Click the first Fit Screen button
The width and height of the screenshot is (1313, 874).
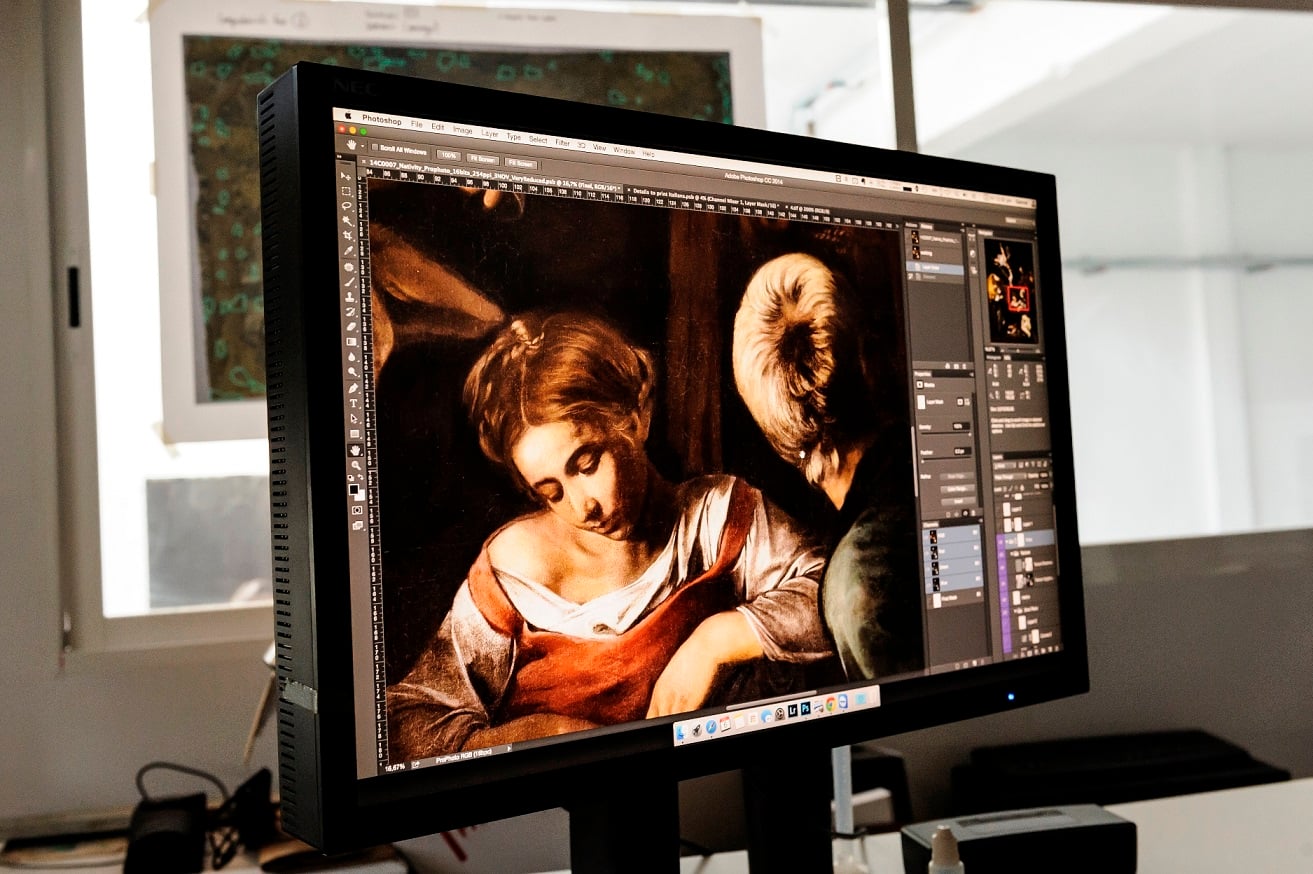[x=483, y=159]
